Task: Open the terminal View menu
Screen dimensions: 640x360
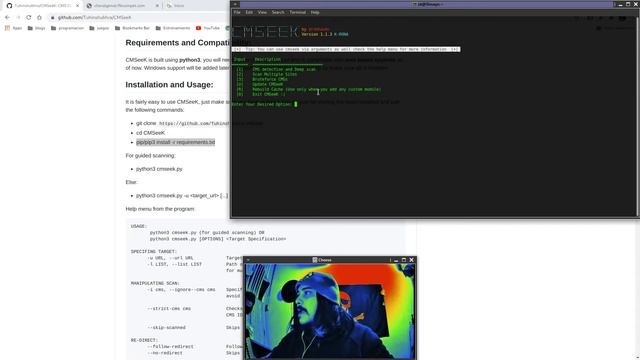Action: point(262,13)
